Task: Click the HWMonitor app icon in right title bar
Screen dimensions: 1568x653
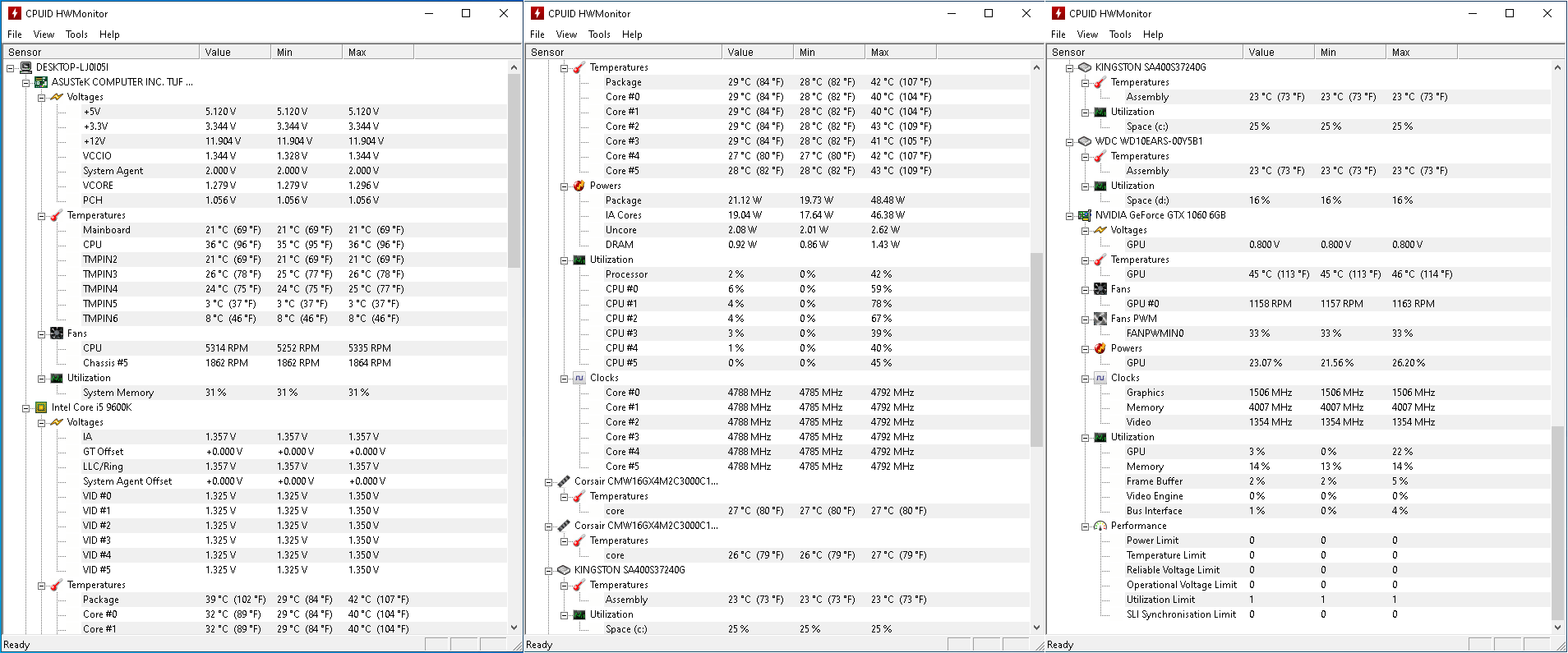Action: click(x=1058, y=13)
